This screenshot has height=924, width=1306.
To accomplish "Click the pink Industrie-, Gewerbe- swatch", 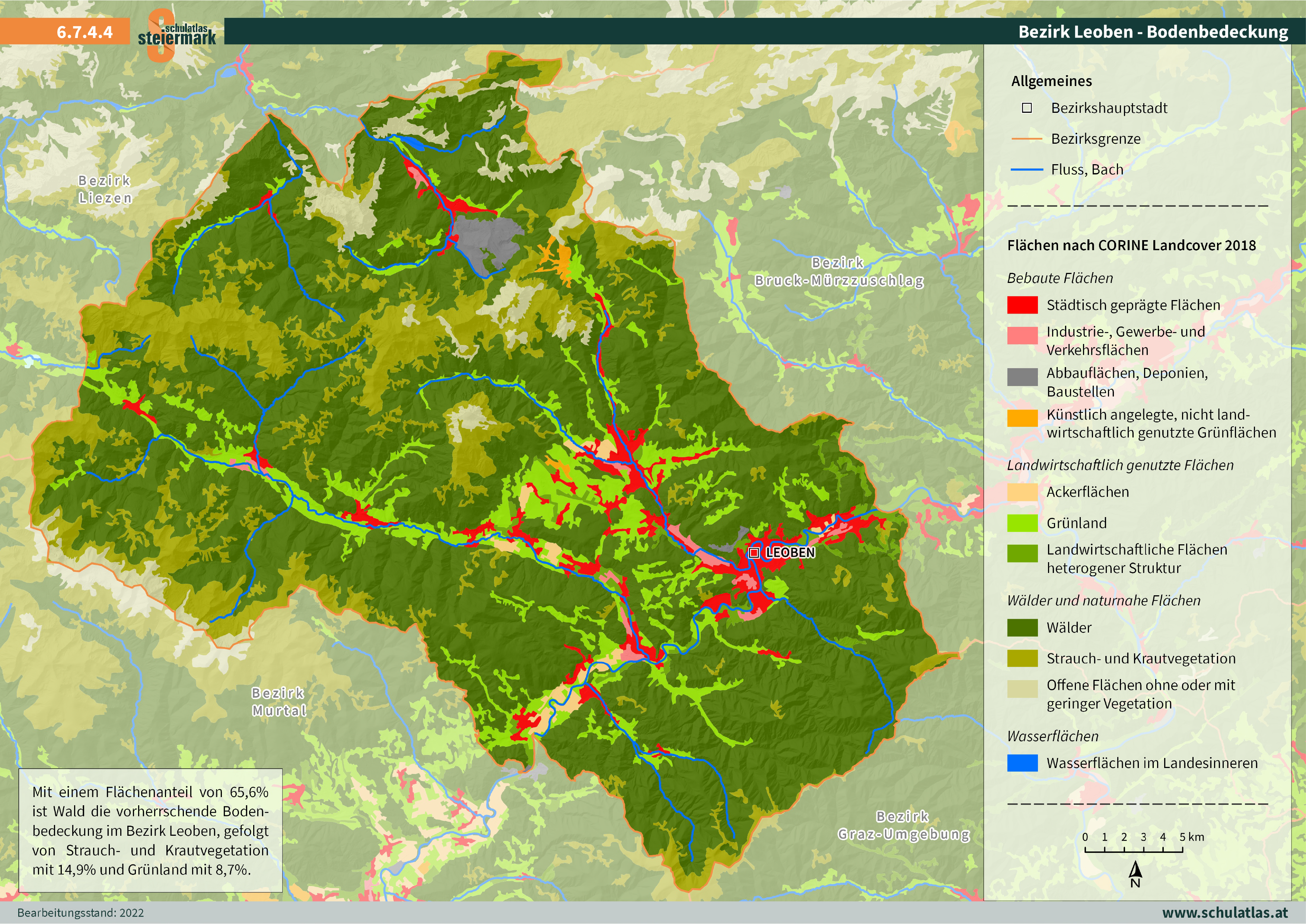I will coord(1022,335).
